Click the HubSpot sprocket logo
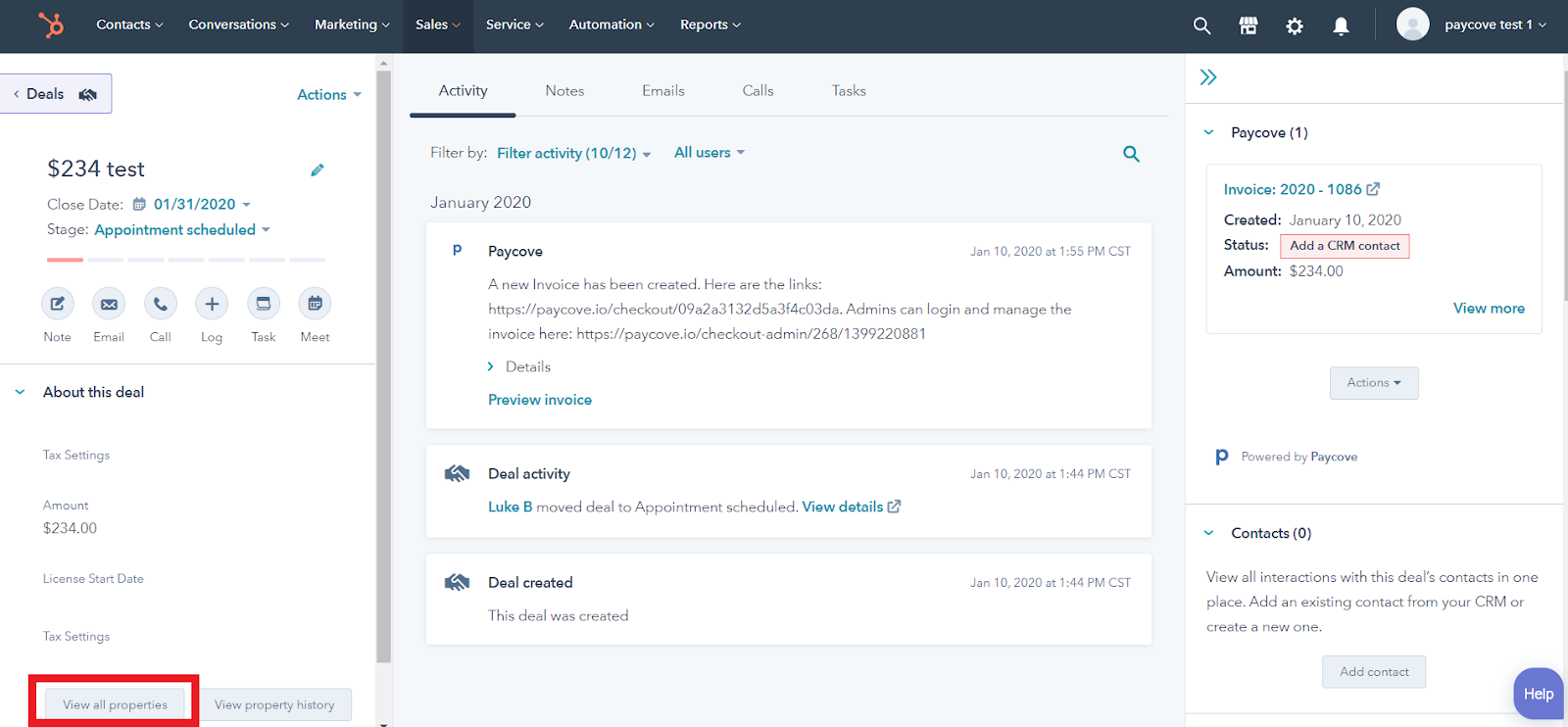 [51, 24]
